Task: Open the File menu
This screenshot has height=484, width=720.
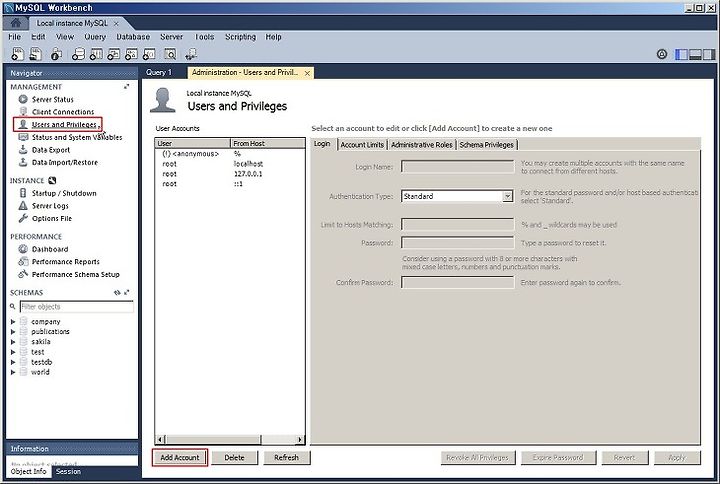Action: click(14, 37)
